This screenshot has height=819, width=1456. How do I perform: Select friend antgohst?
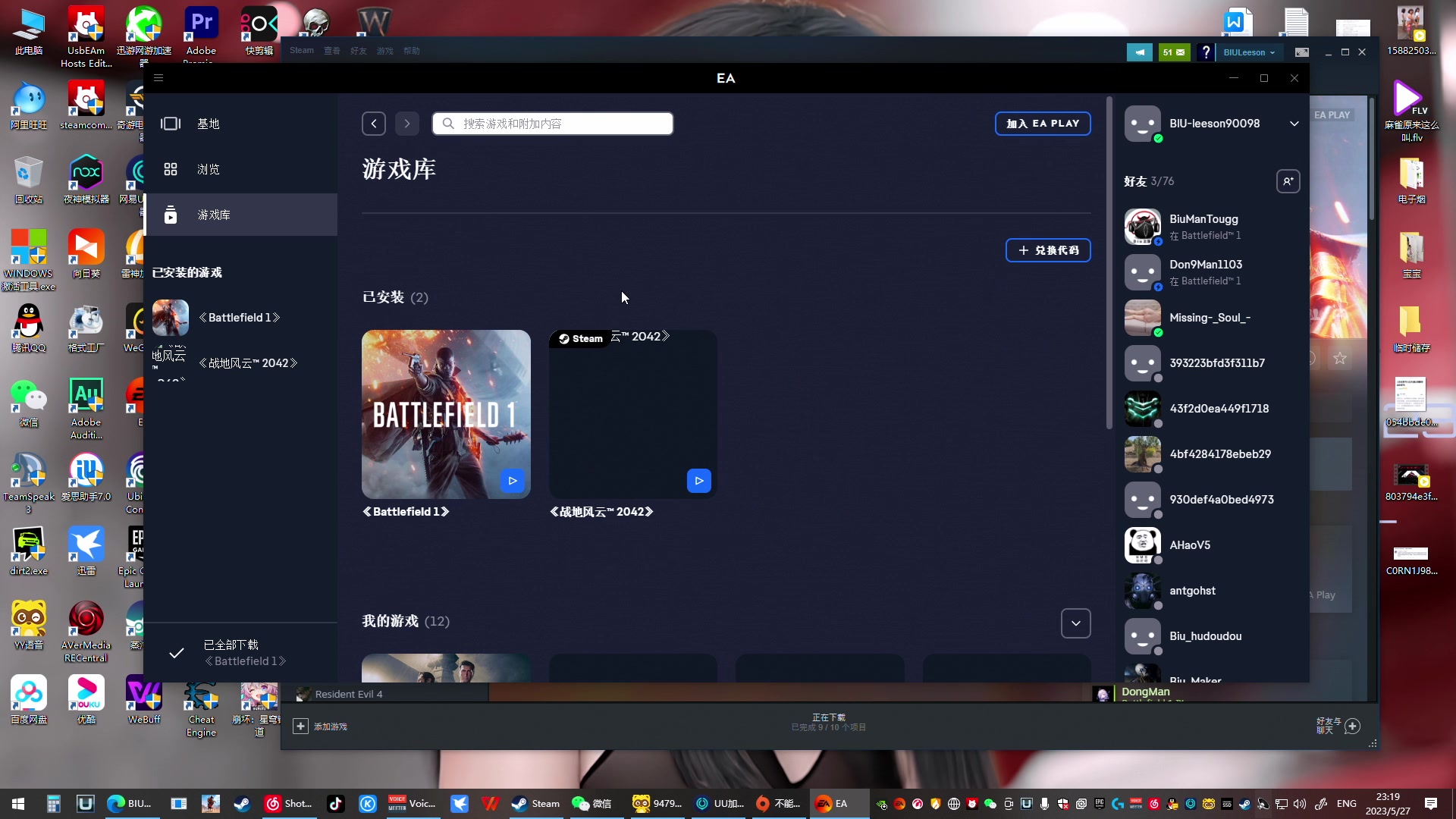pyautogui.click(x=1212, y=591)
